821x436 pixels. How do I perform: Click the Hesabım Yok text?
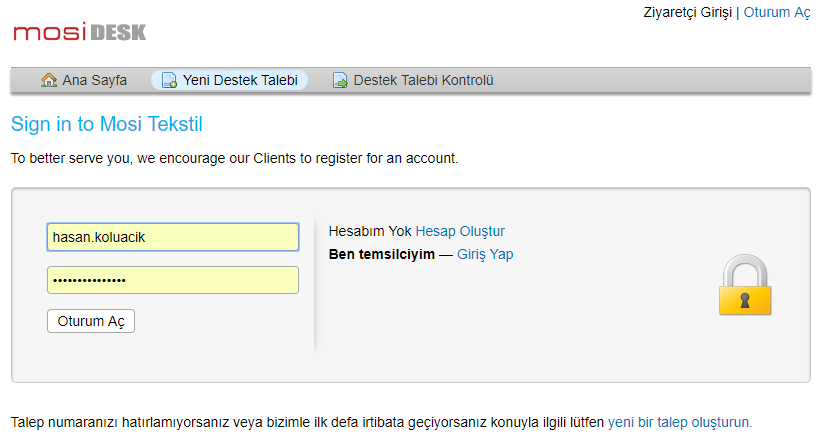pos(370,231)
